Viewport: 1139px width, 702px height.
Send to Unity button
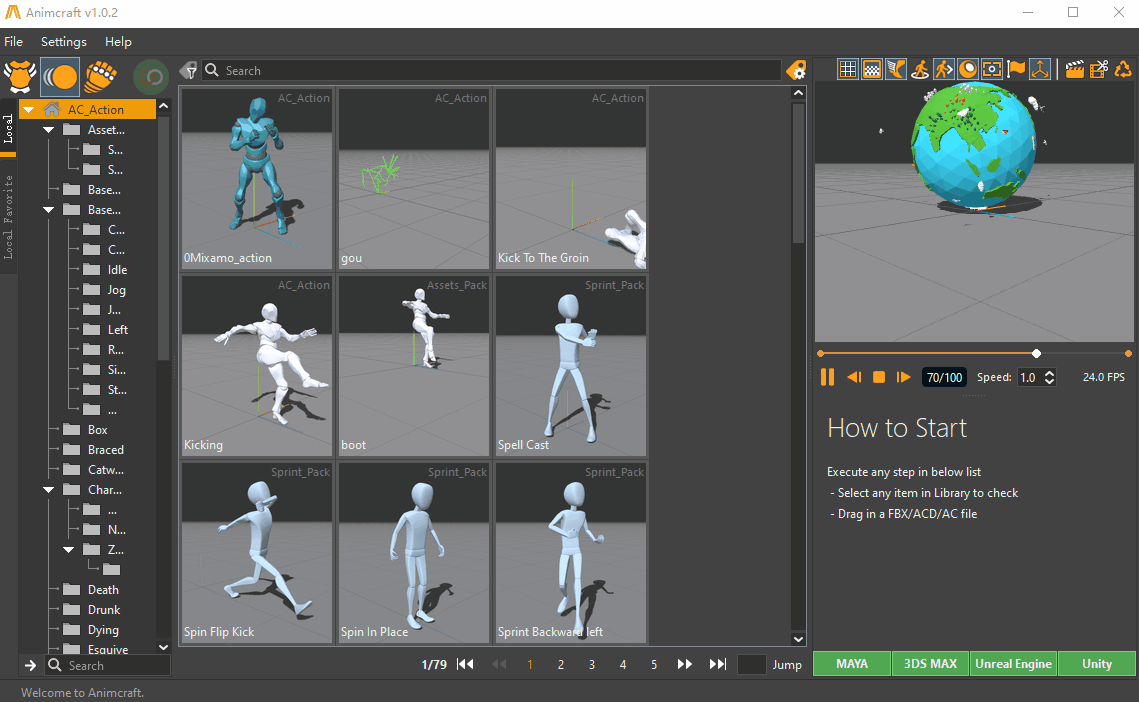point(1097,663)
